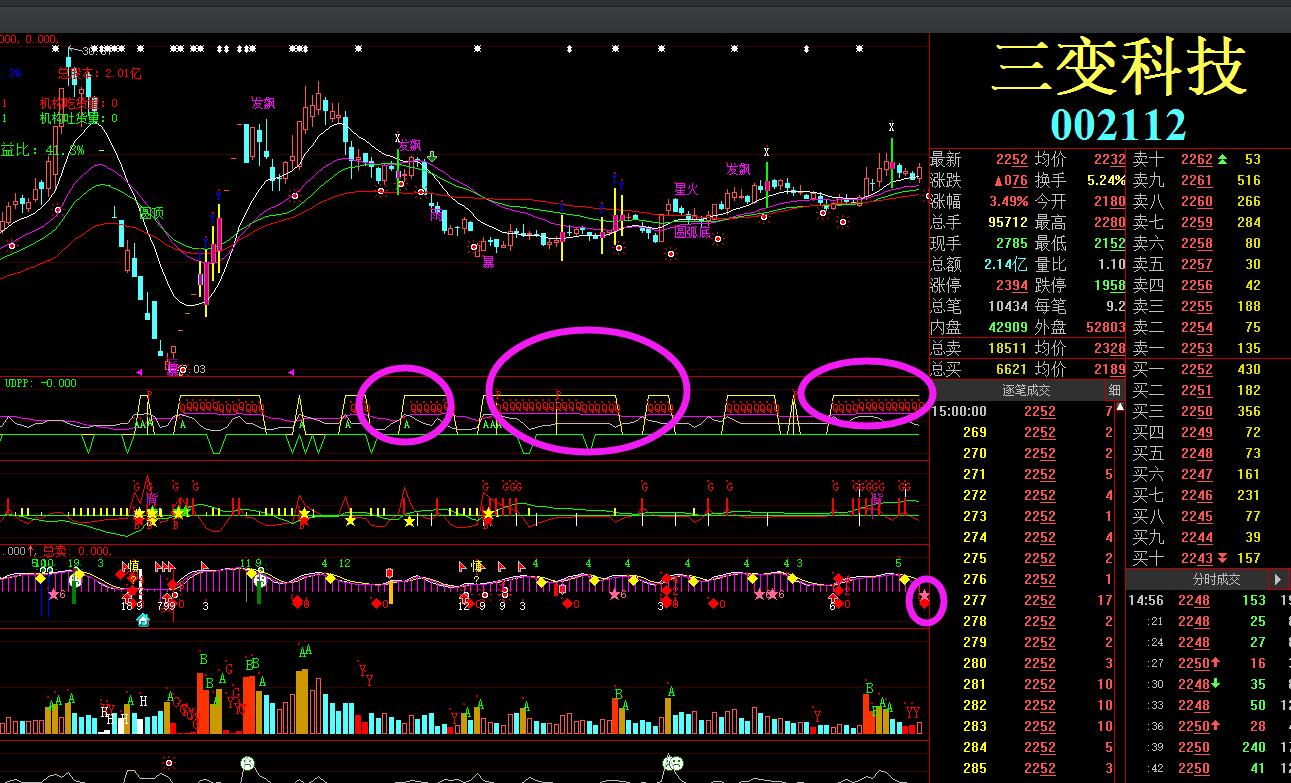Switch to the 细 detail tab

click(1115, 390)
